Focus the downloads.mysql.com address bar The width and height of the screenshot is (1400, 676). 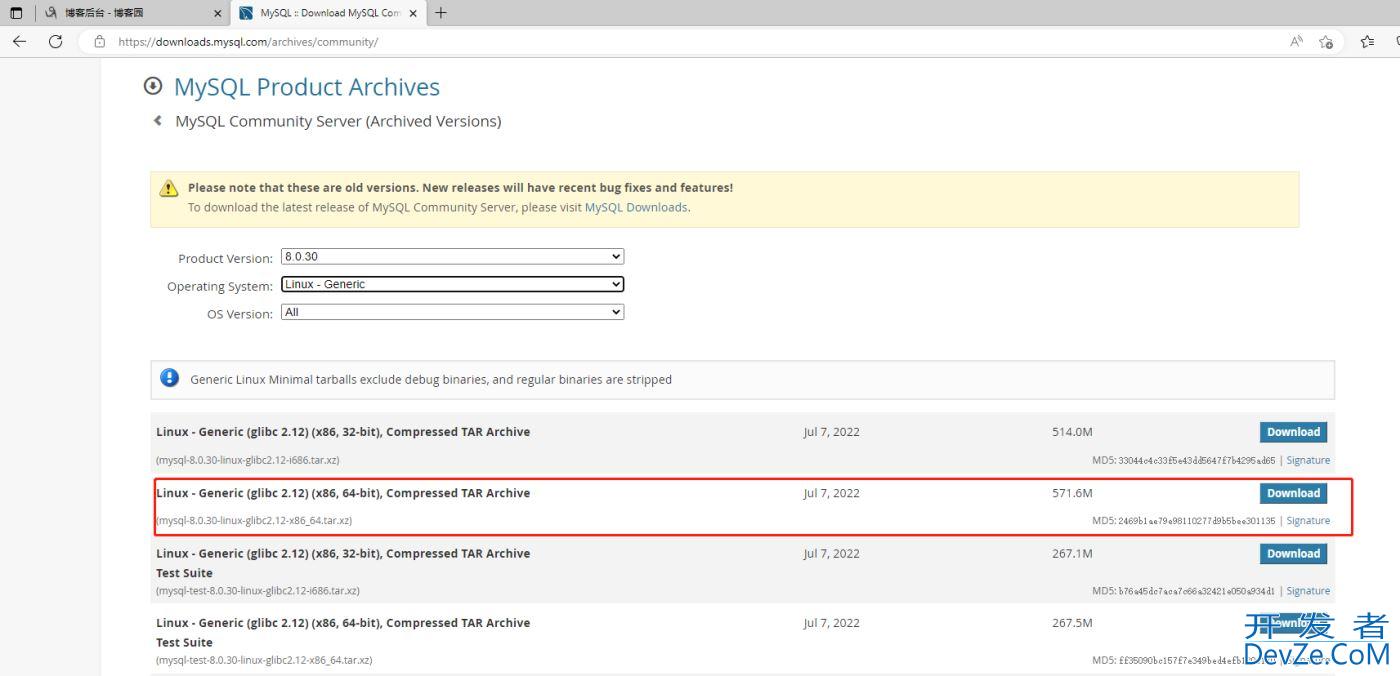point(680,41)
